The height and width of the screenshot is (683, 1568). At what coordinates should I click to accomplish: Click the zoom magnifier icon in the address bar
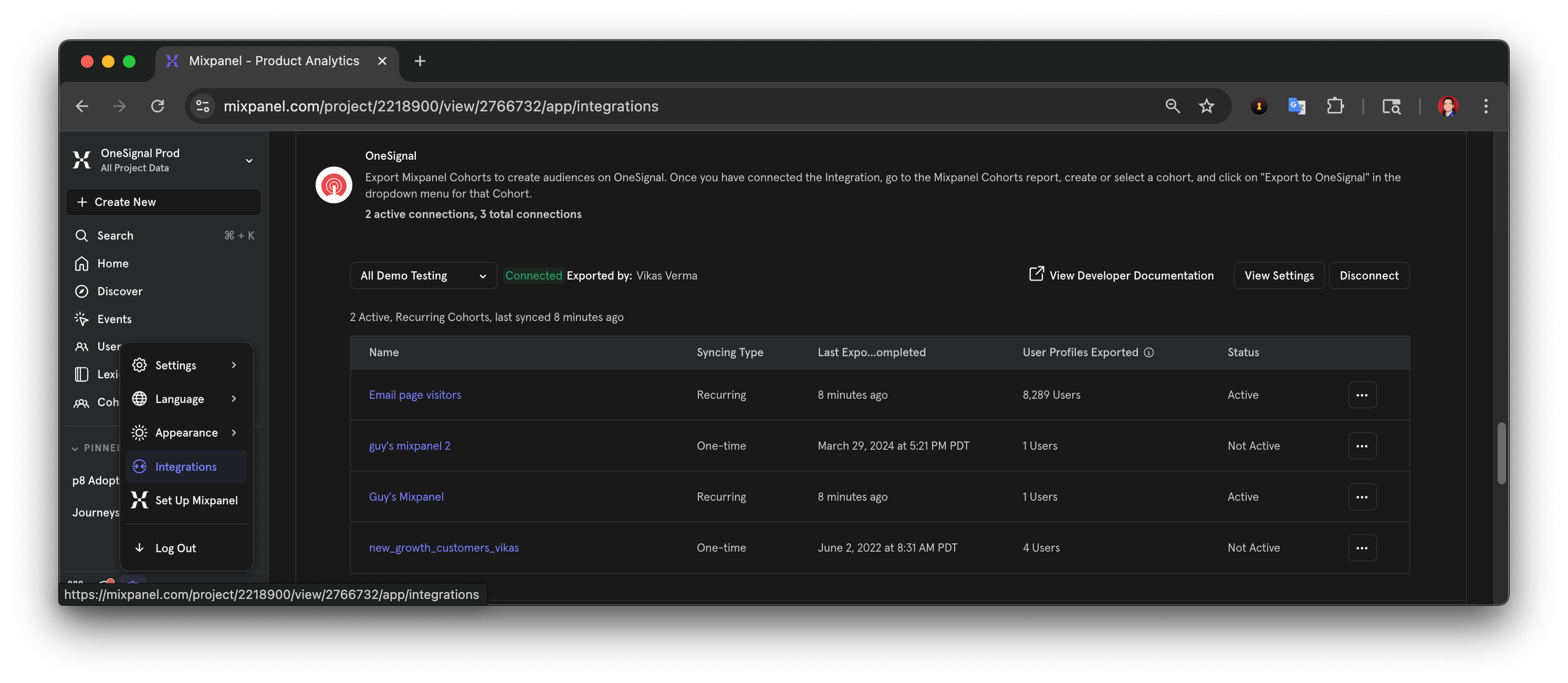[x=1173, y=106]
